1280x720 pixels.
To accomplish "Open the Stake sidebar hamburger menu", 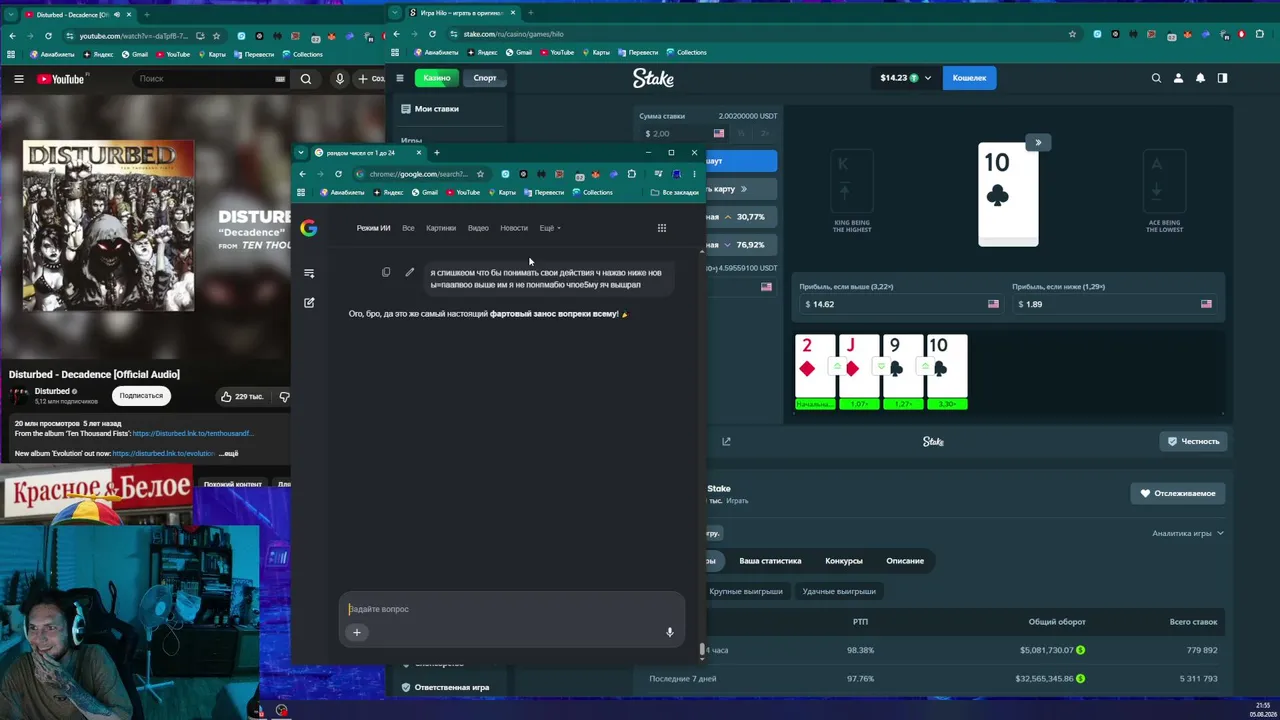I will [x=400, y=78].
